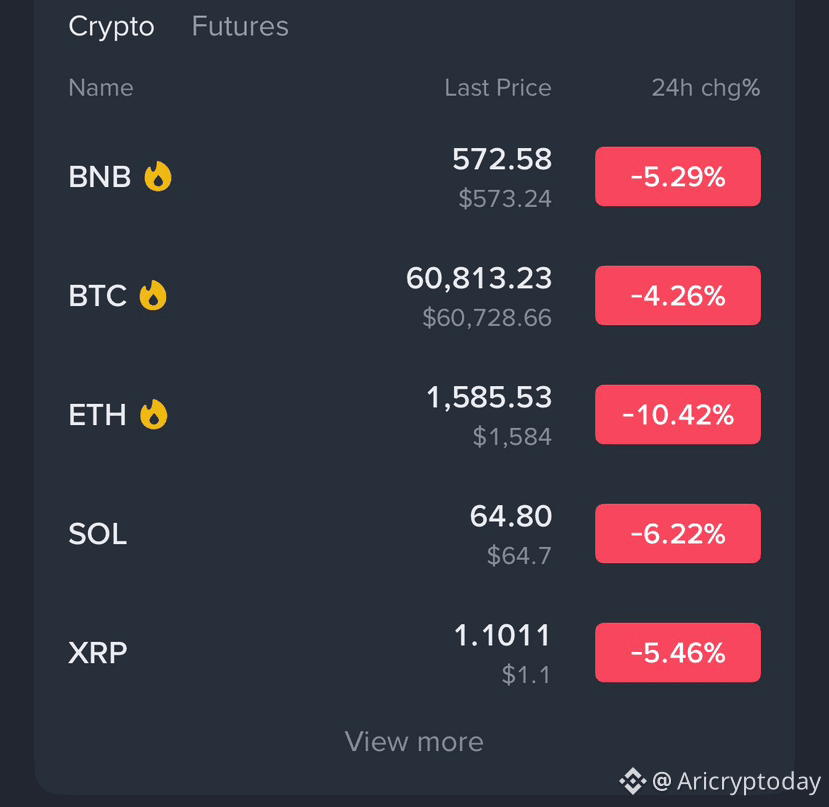Open the @Aricryptoday watermark handle
This screenshot has width=829, height=807.
pyautogui.click(x=736, y=782)
